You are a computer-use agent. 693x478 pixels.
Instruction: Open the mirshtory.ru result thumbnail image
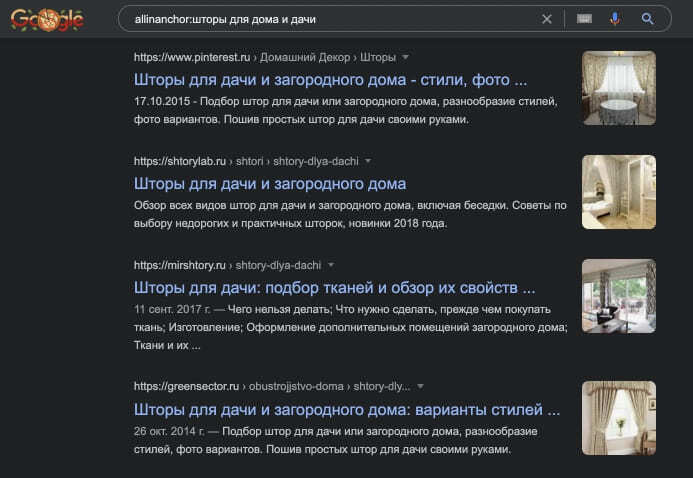619,296
